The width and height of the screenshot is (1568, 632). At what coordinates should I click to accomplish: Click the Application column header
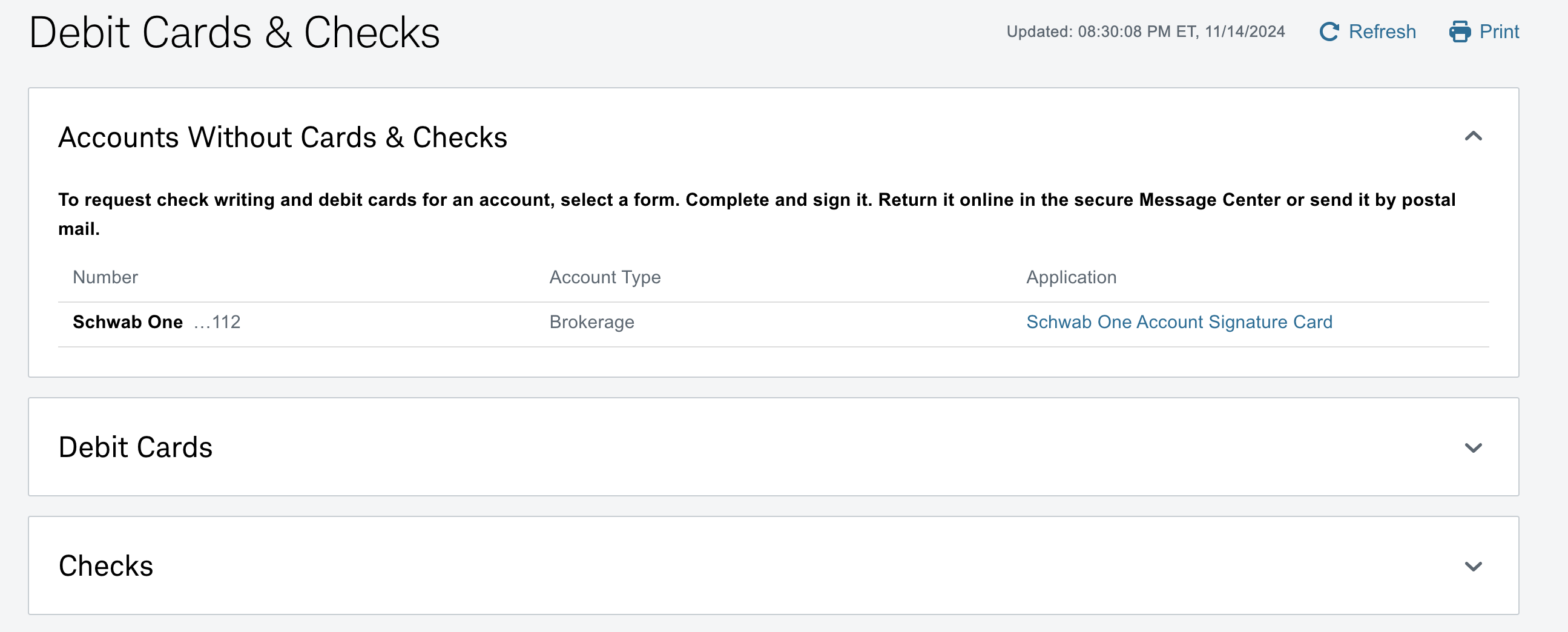pos(1072,278)
